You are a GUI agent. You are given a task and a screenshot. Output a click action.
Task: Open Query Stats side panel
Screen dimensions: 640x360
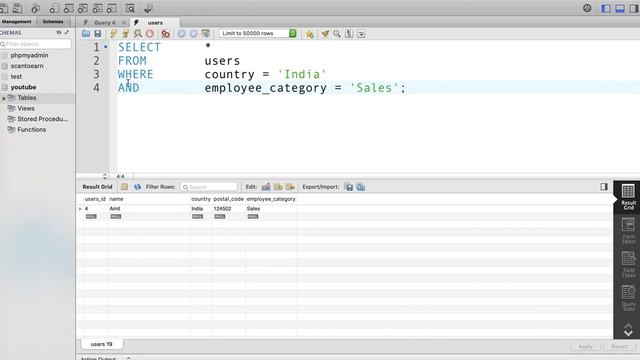point(628,298)
